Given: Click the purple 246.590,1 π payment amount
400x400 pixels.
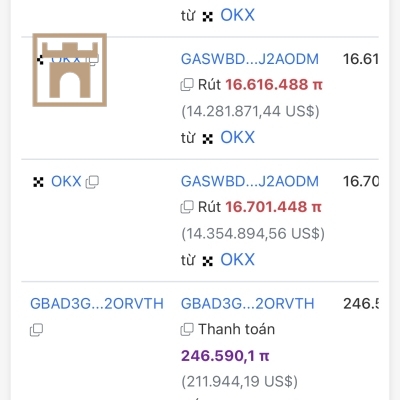Looking at the screenshot, I should coord(225,356).
